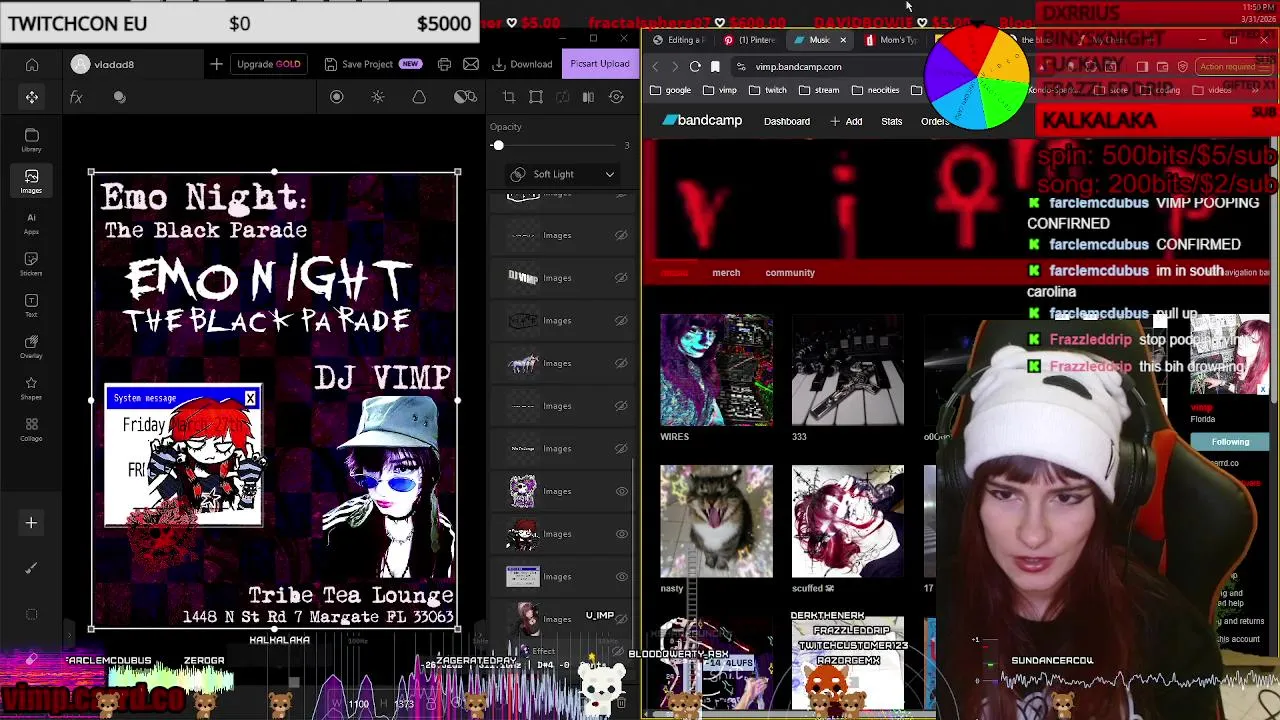This screenshot has width=1280, height=720.
Task: Click the droplet shape toolbar icon
Action: (419, 97)
